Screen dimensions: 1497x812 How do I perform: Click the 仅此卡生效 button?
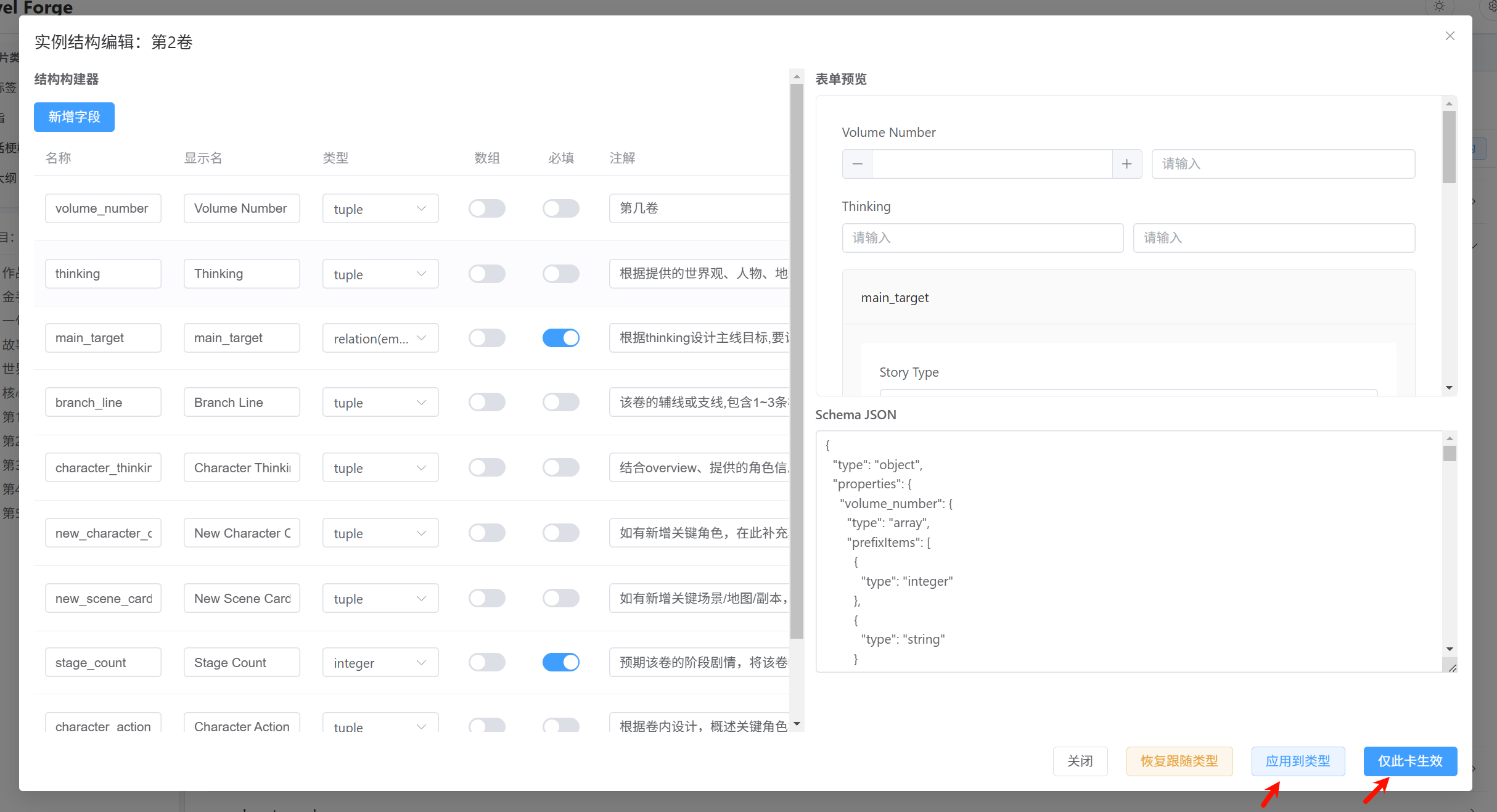point(1410,761)
